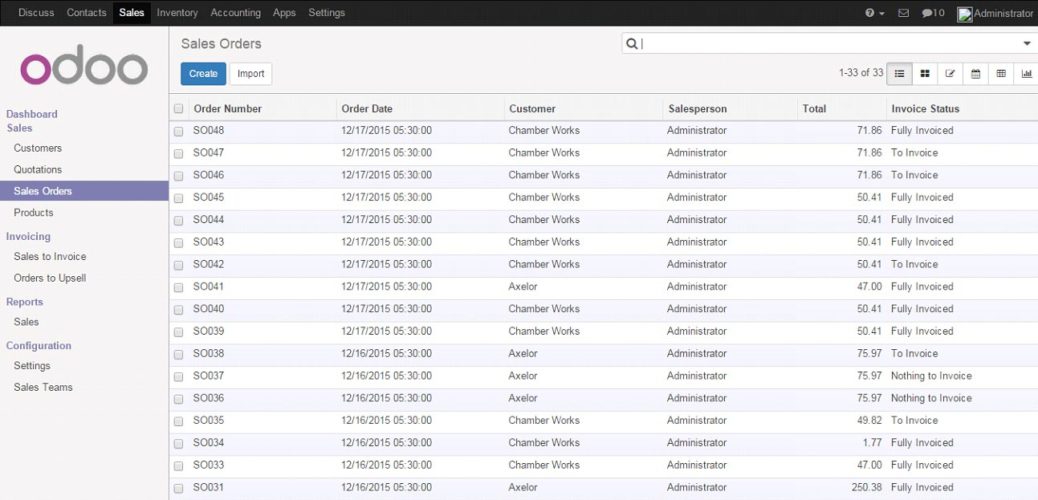The image size is (1038, 500).
Task: Sort by Total column header
Action: coord(814,109)
